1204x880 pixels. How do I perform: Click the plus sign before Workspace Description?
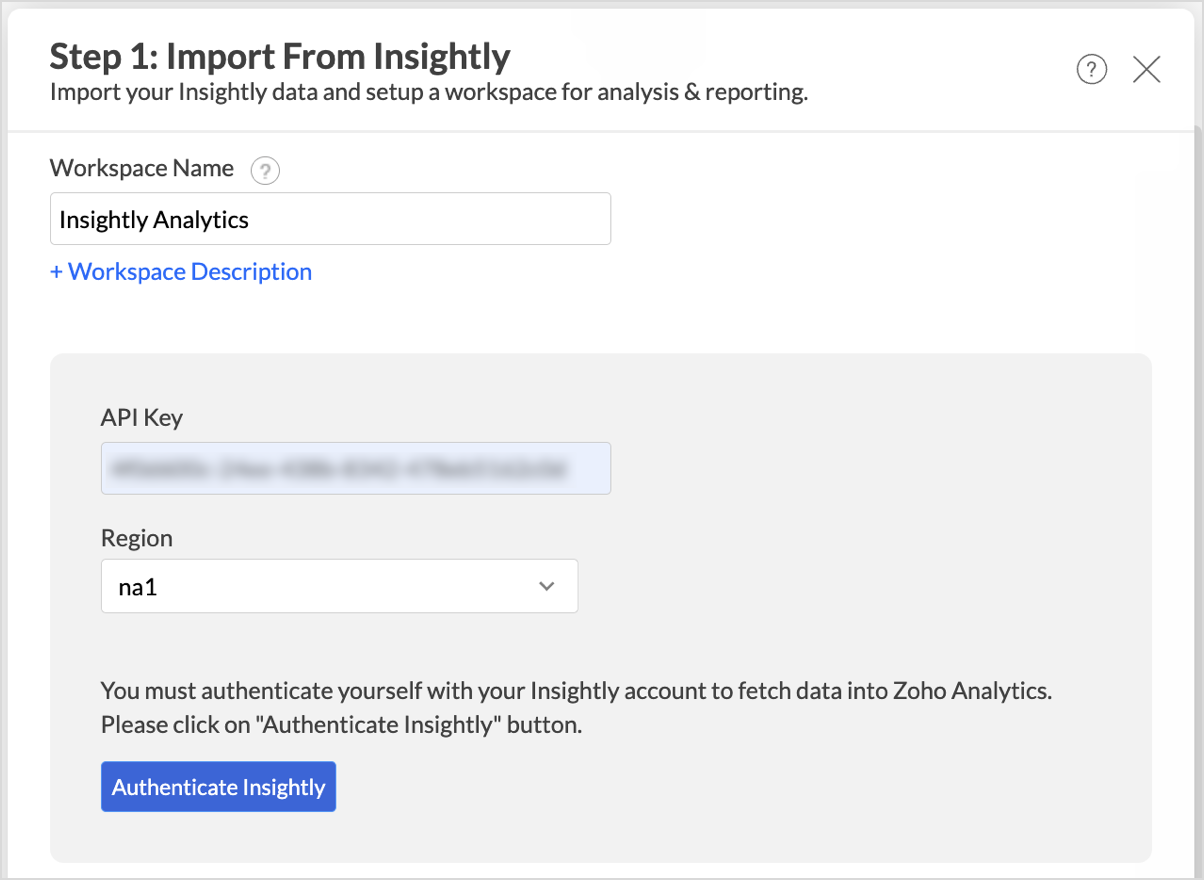point(57,272)
